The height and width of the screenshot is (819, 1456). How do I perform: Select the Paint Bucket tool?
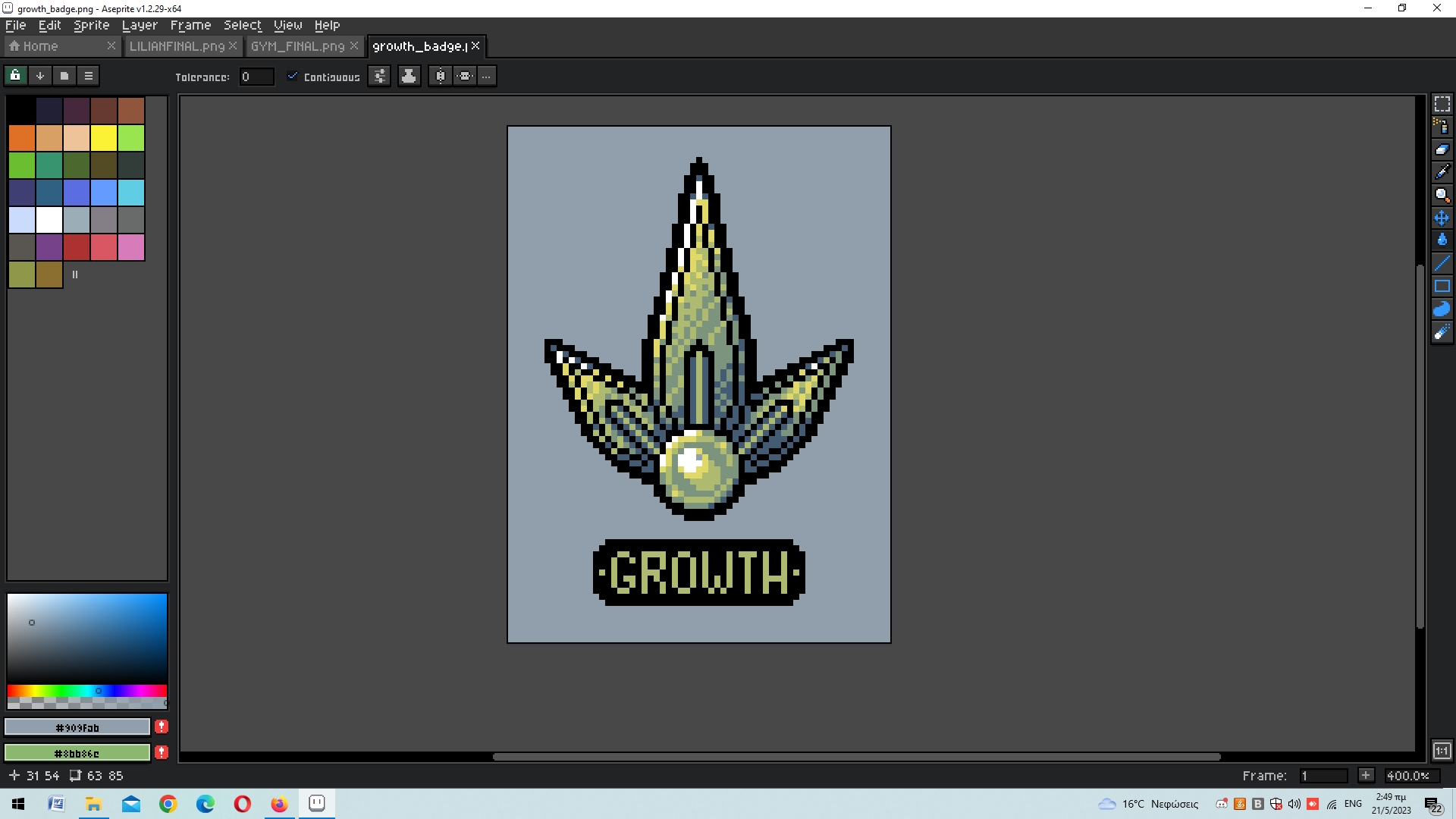pos(1442,240)
